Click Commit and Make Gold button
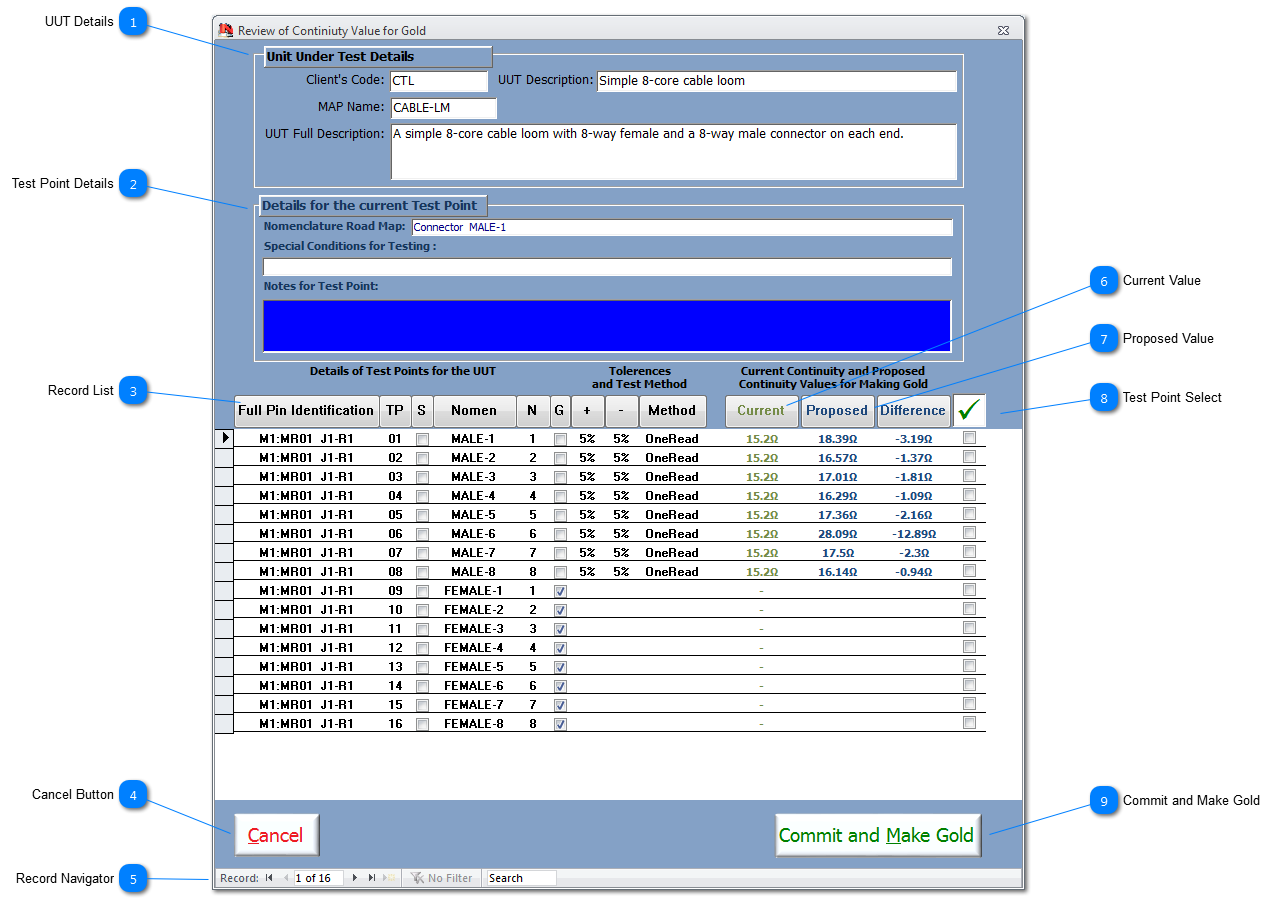The height and width of the screenshot is (903, 1276). click(x=877, y=836)
